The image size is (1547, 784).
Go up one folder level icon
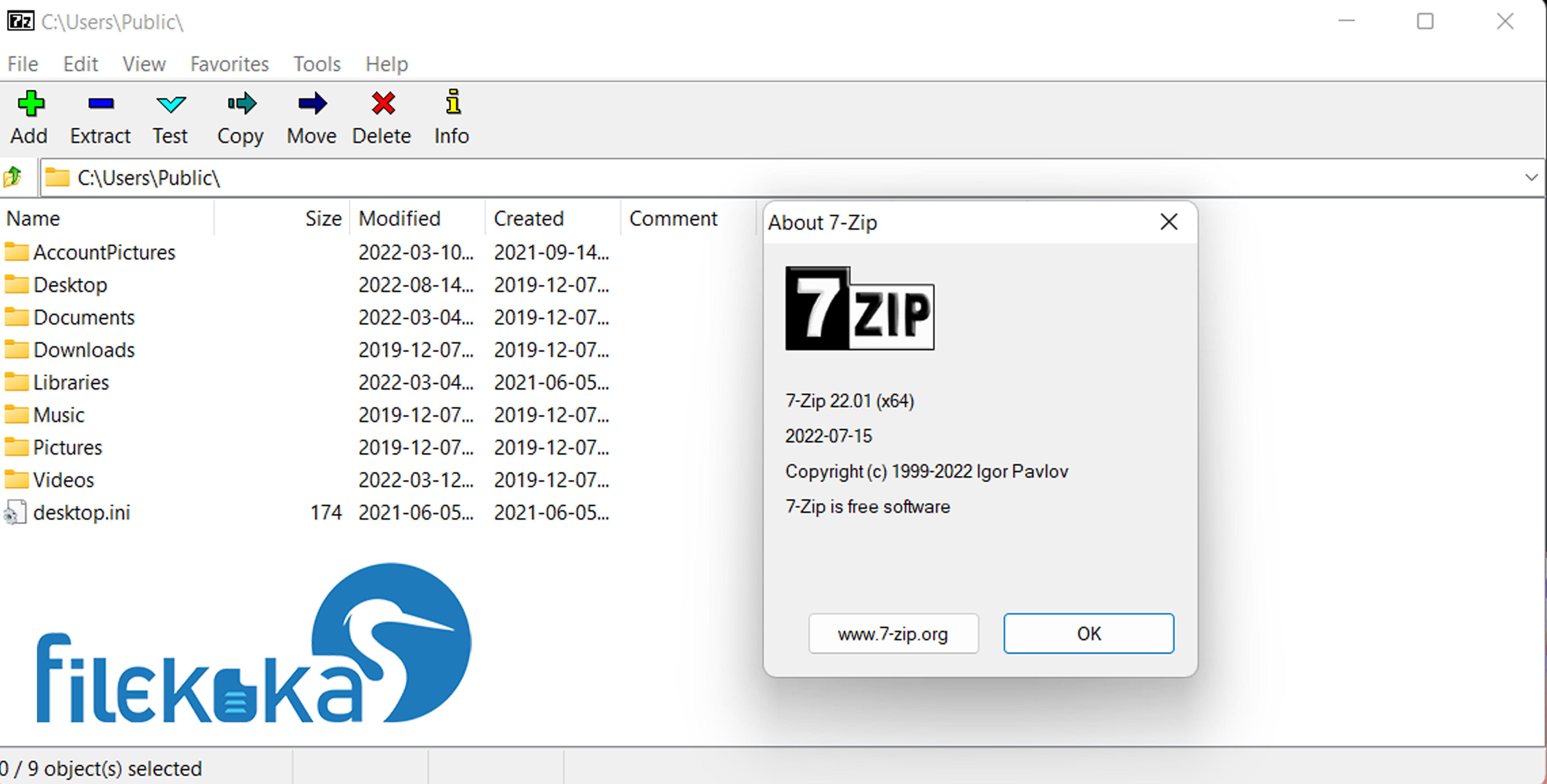point(13,178)
